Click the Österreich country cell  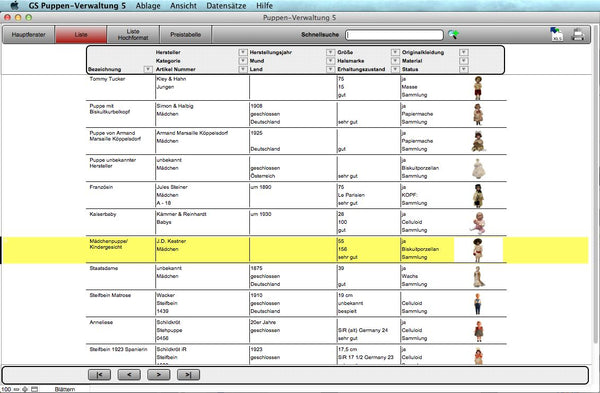(262, 176)
